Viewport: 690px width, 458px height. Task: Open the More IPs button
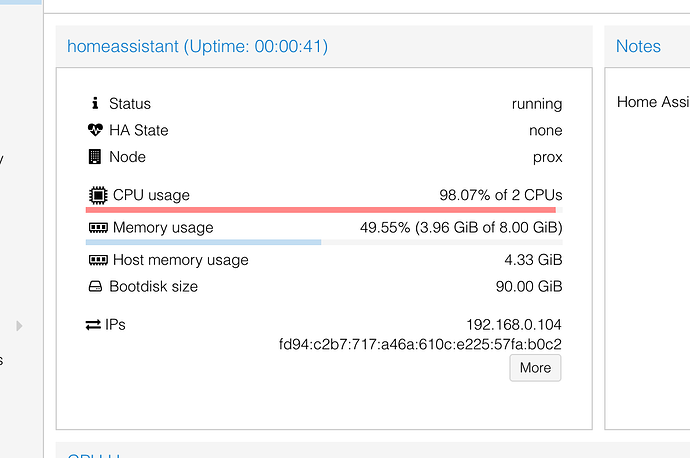click(535, 368)
